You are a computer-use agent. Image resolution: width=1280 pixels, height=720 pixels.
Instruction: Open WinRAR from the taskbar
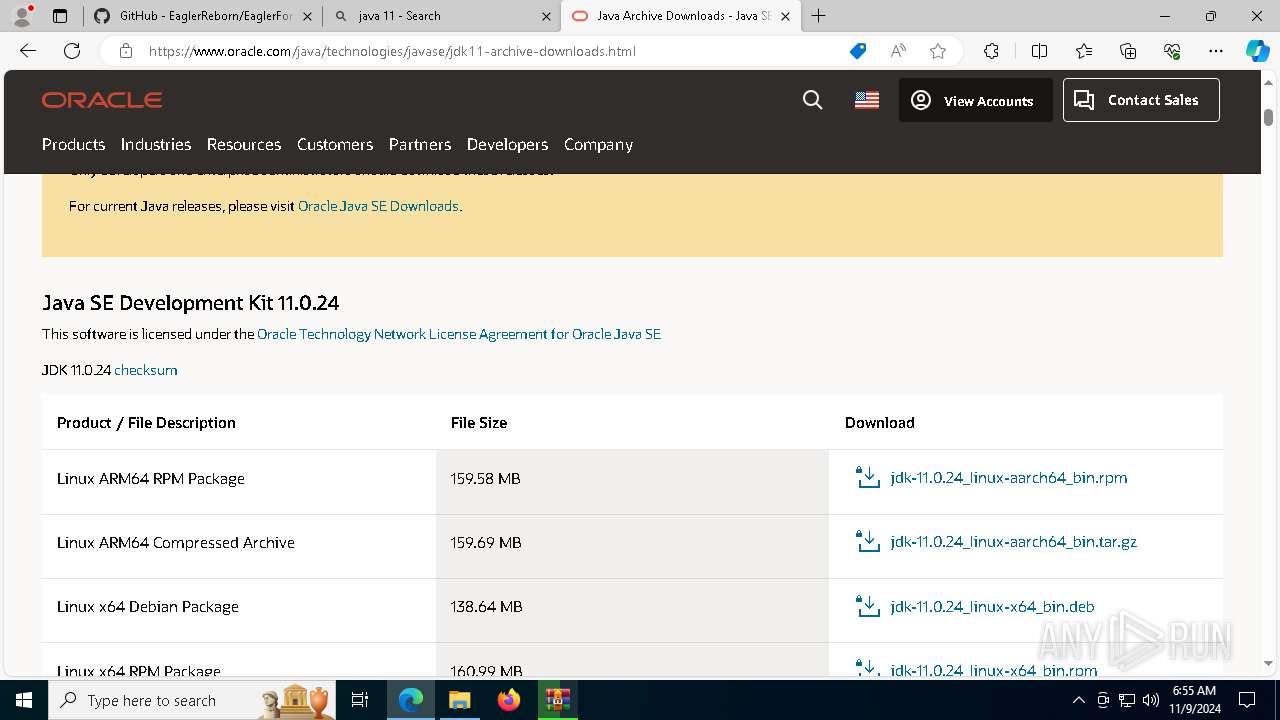point(557,700)
